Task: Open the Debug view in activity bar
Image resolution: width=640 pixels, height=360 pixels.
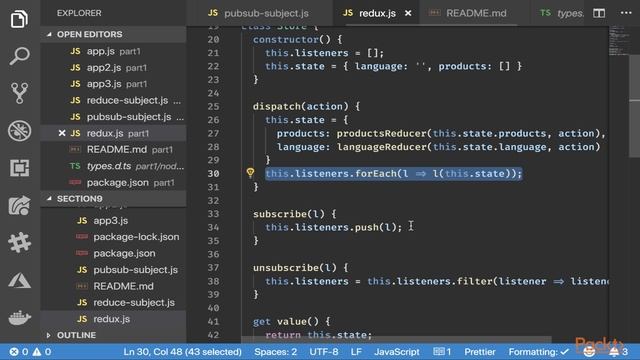Action: pyautogui.click(x=19, y=131)
